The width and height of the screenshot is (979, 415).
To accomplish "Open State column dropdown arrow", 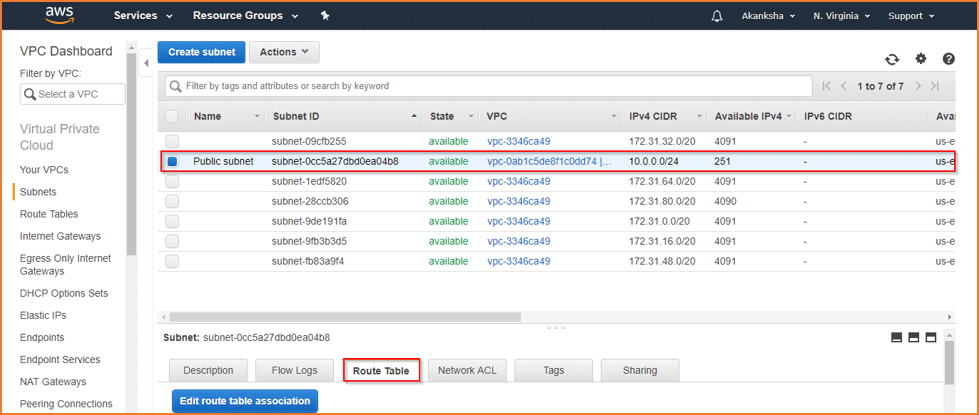I will (x=471, y=117).
